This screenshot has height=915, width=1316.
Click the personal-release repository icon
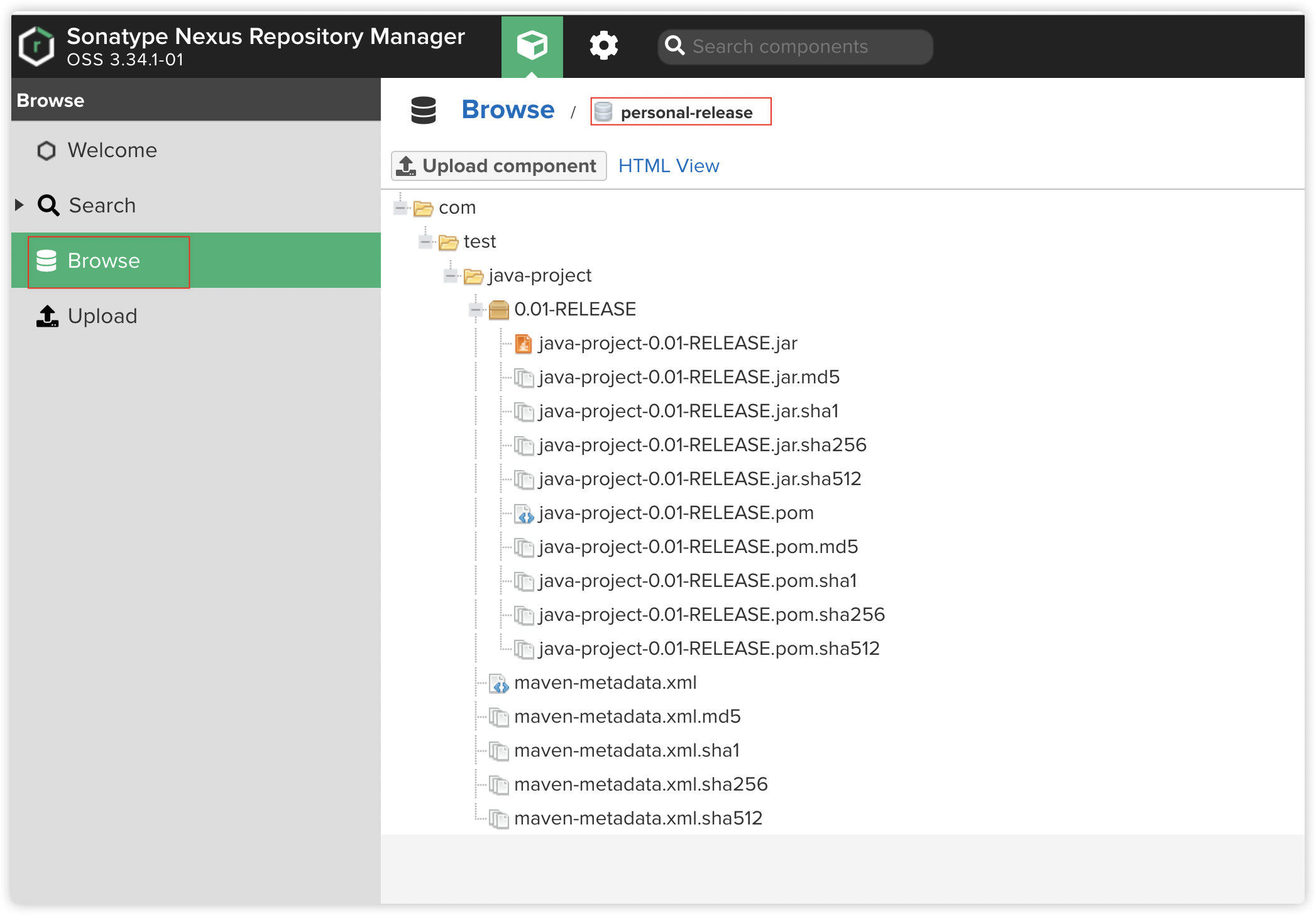click(x=603, y=112)
